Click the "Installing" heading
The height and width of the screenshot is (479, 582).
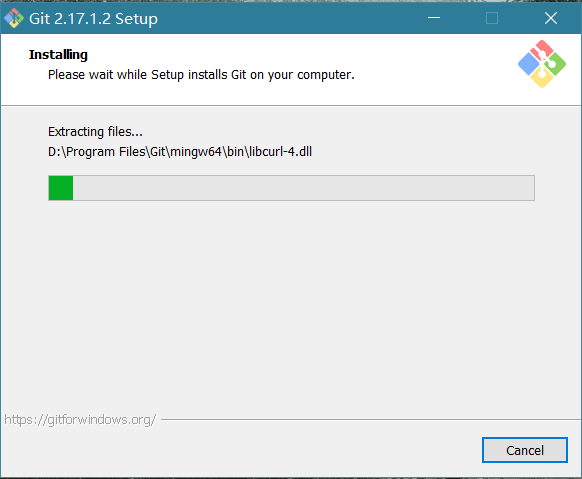pyautogui.click(x=58, y=55)
